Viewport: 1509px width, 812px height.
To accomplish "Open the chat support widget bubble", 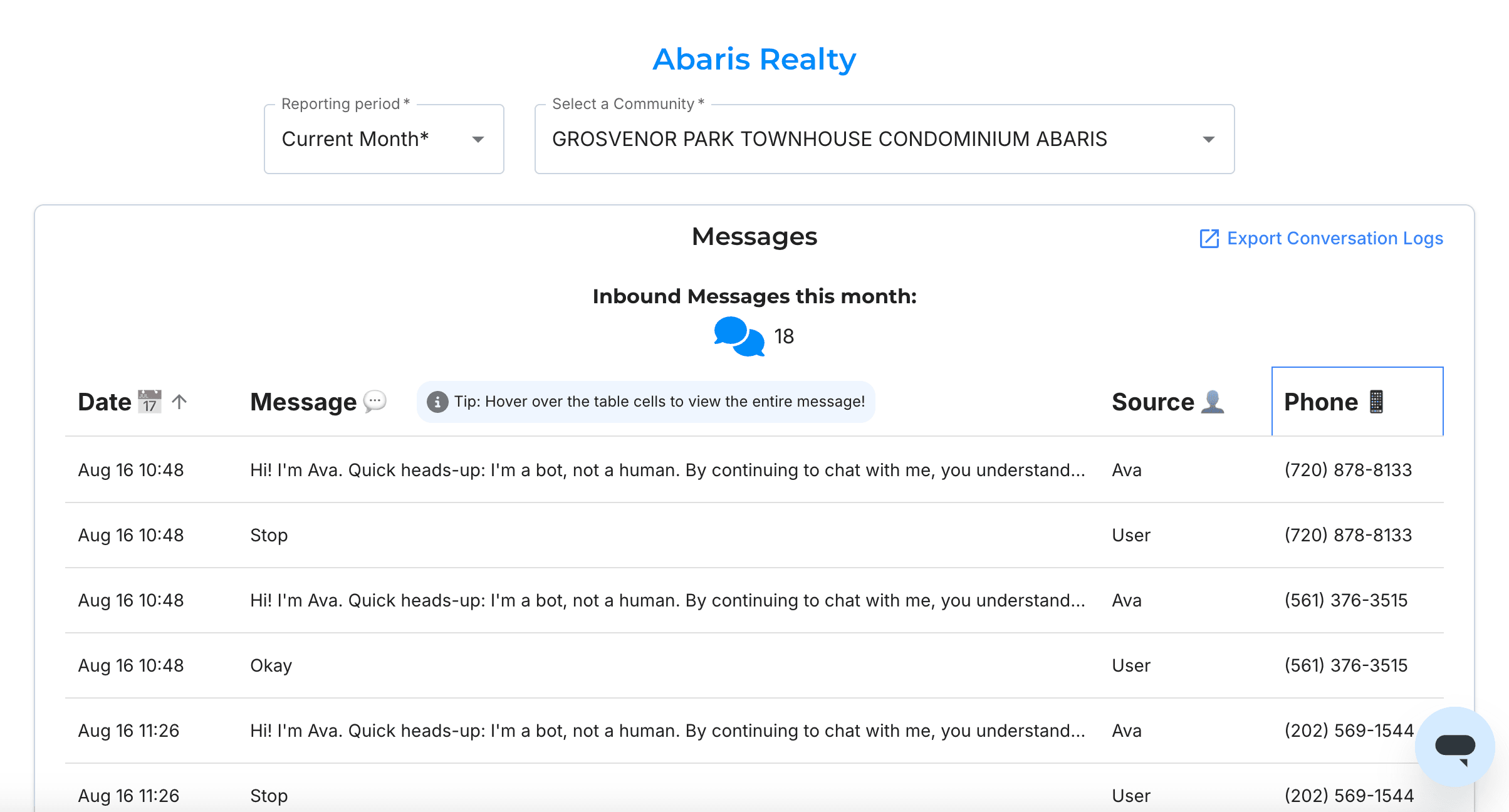I will click(x=1454, y=746).
